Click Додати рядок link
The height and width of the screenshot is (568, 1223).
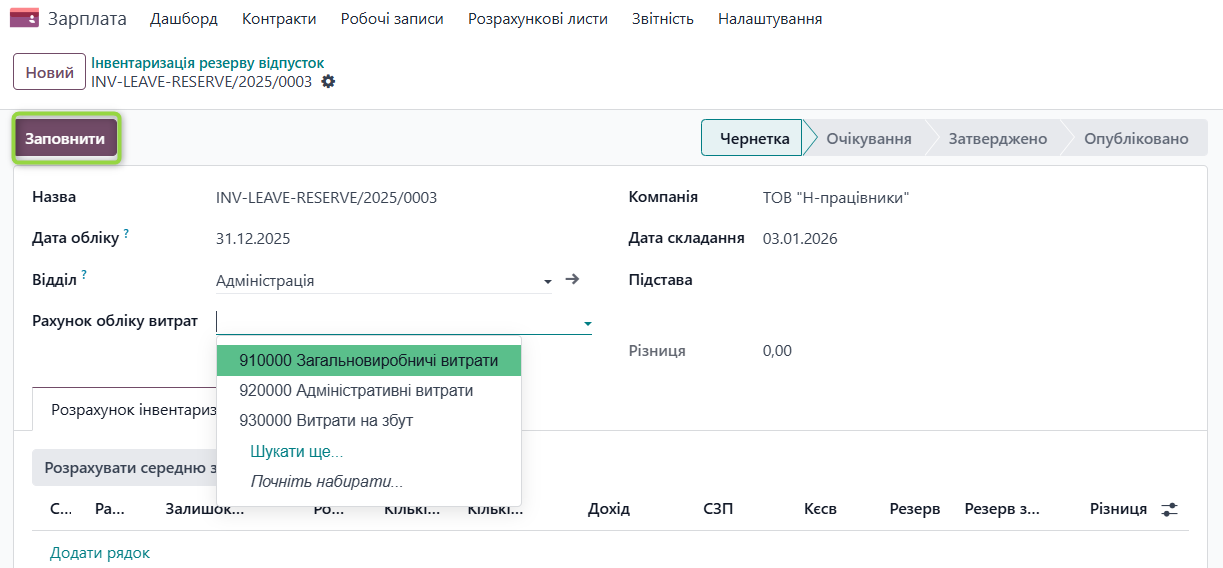[100, 553]
